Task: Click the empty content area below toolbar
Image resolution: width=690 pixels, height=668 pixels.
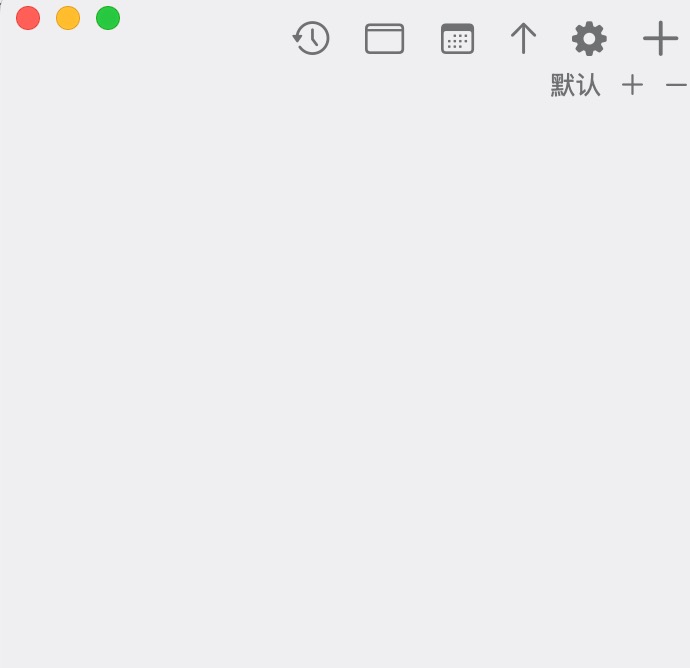Action: point(345,378)
